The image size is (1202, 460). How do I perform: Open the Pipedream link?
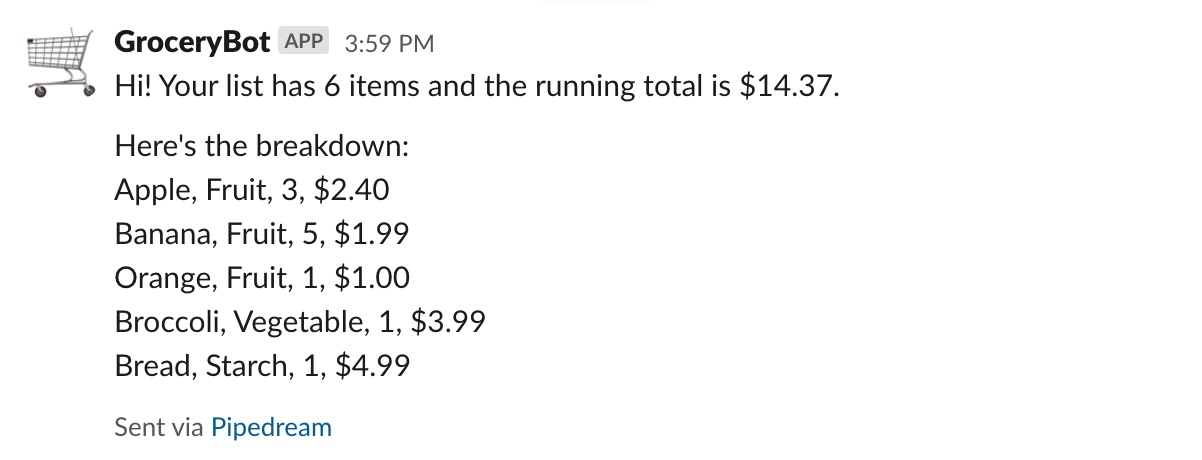(271, 428)
